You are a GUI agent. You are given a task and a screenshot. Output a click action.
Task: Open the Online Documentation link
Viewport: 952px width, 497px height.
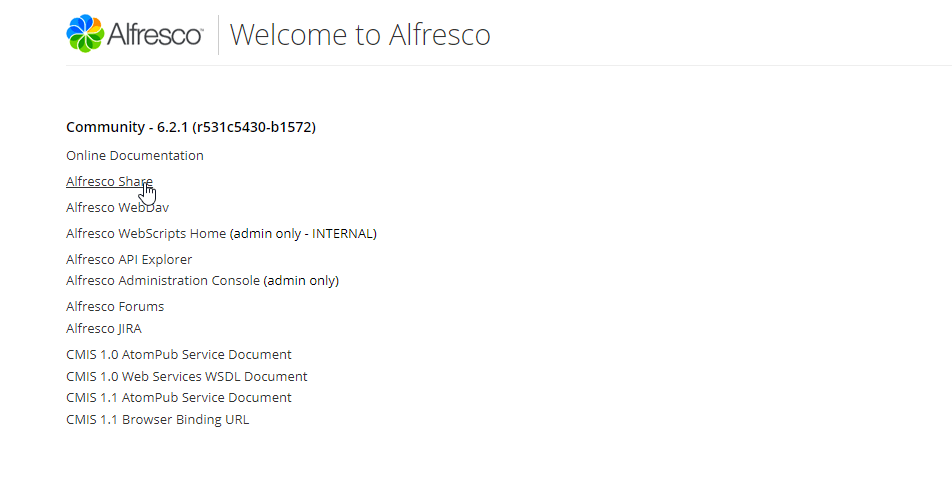[134, 155]
